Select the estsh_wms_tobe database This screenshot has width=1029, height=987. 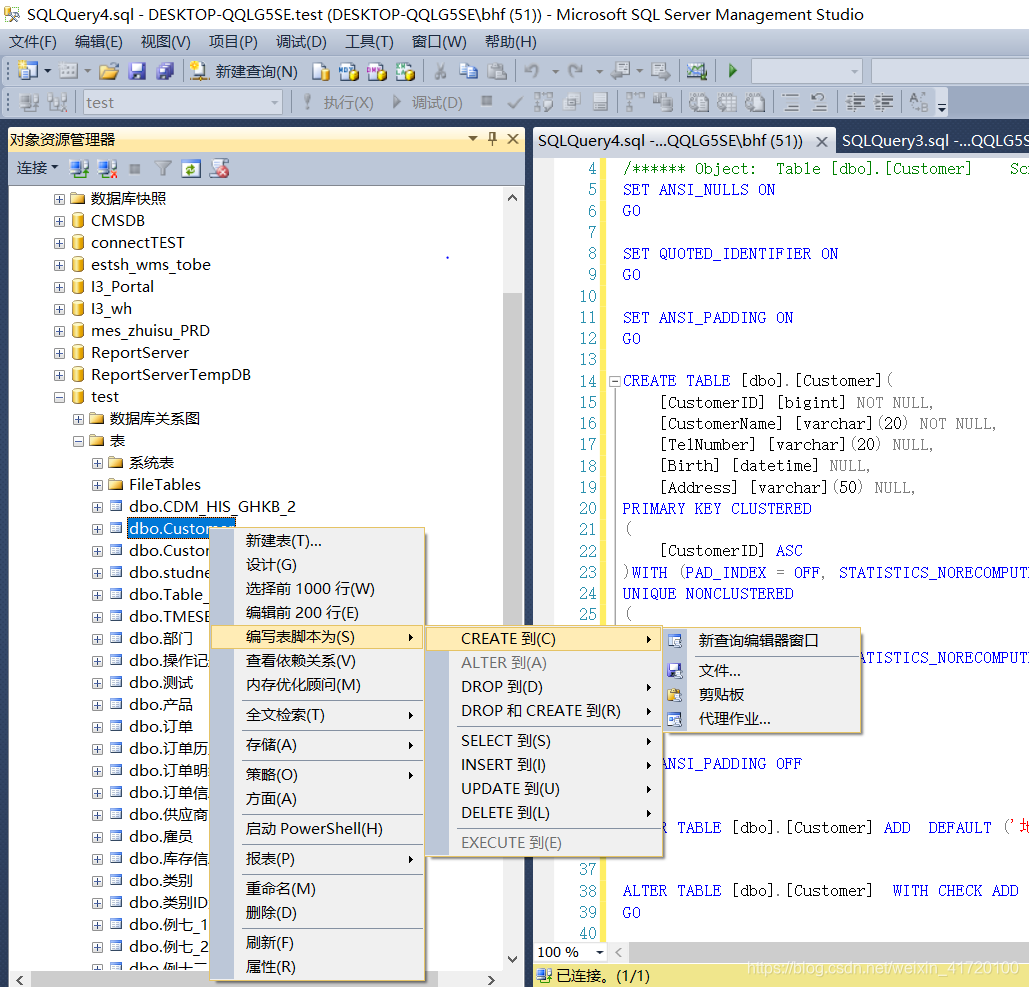click(150, 265)
